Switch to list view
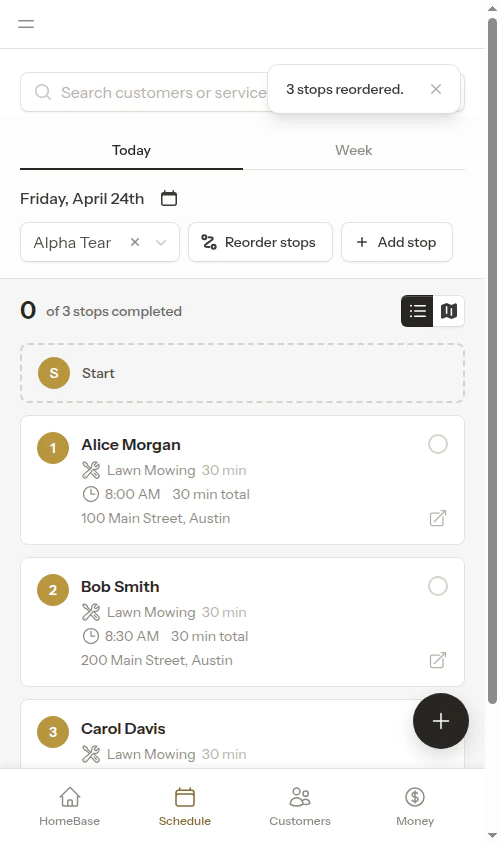 [417, 311]
